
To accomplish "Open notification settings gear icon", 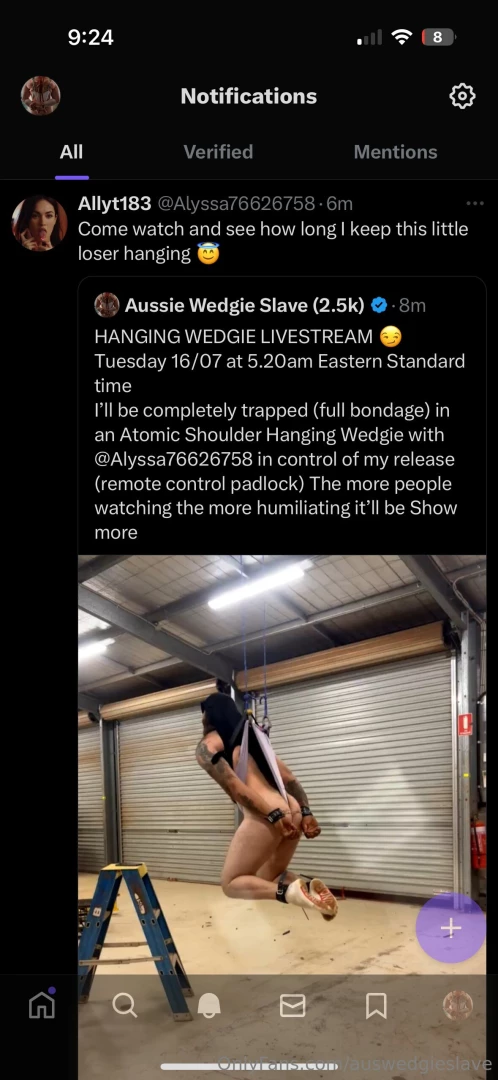I will (462, 96).
